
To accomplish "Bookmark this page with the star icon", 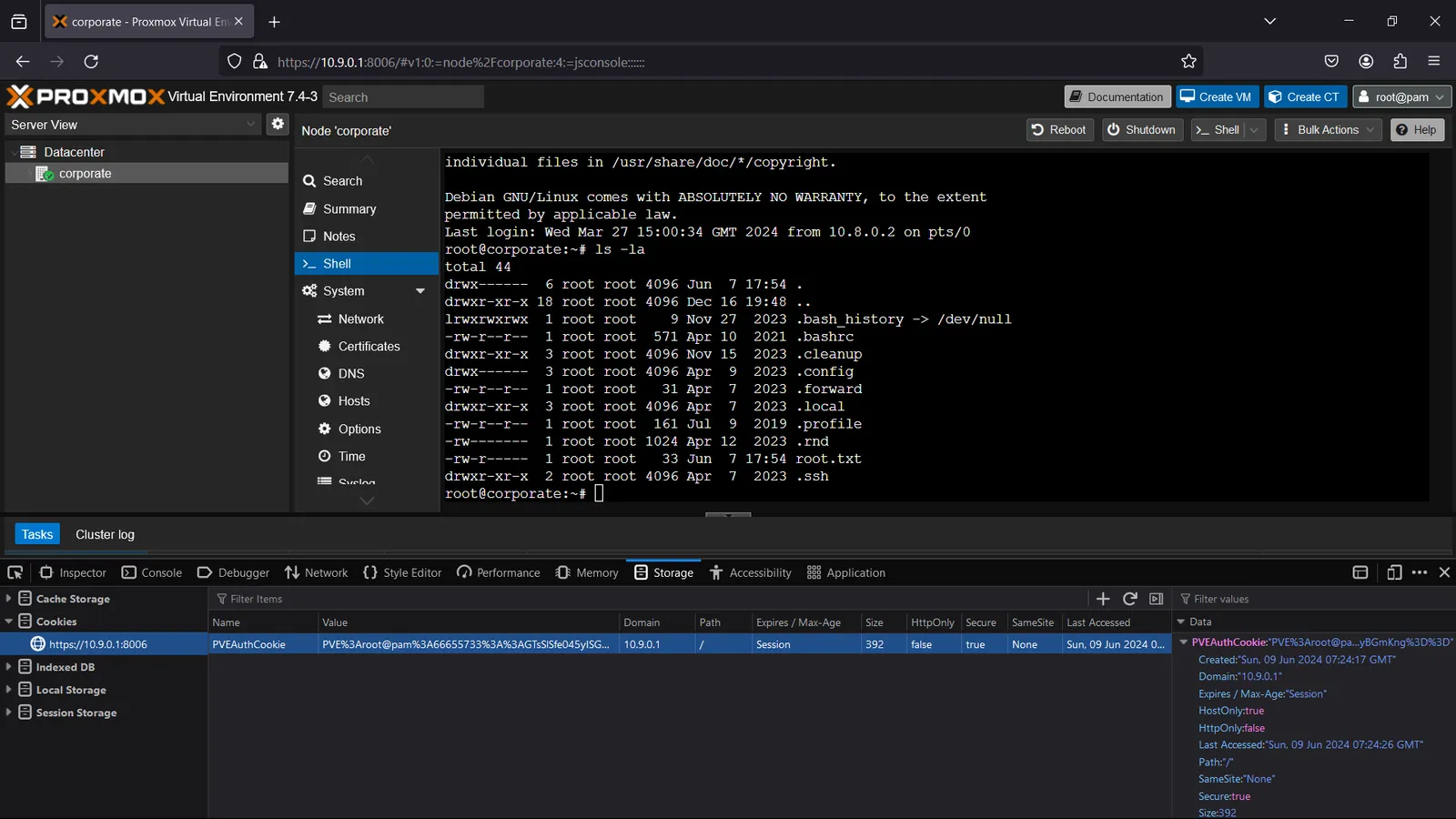I will 1188,61.
